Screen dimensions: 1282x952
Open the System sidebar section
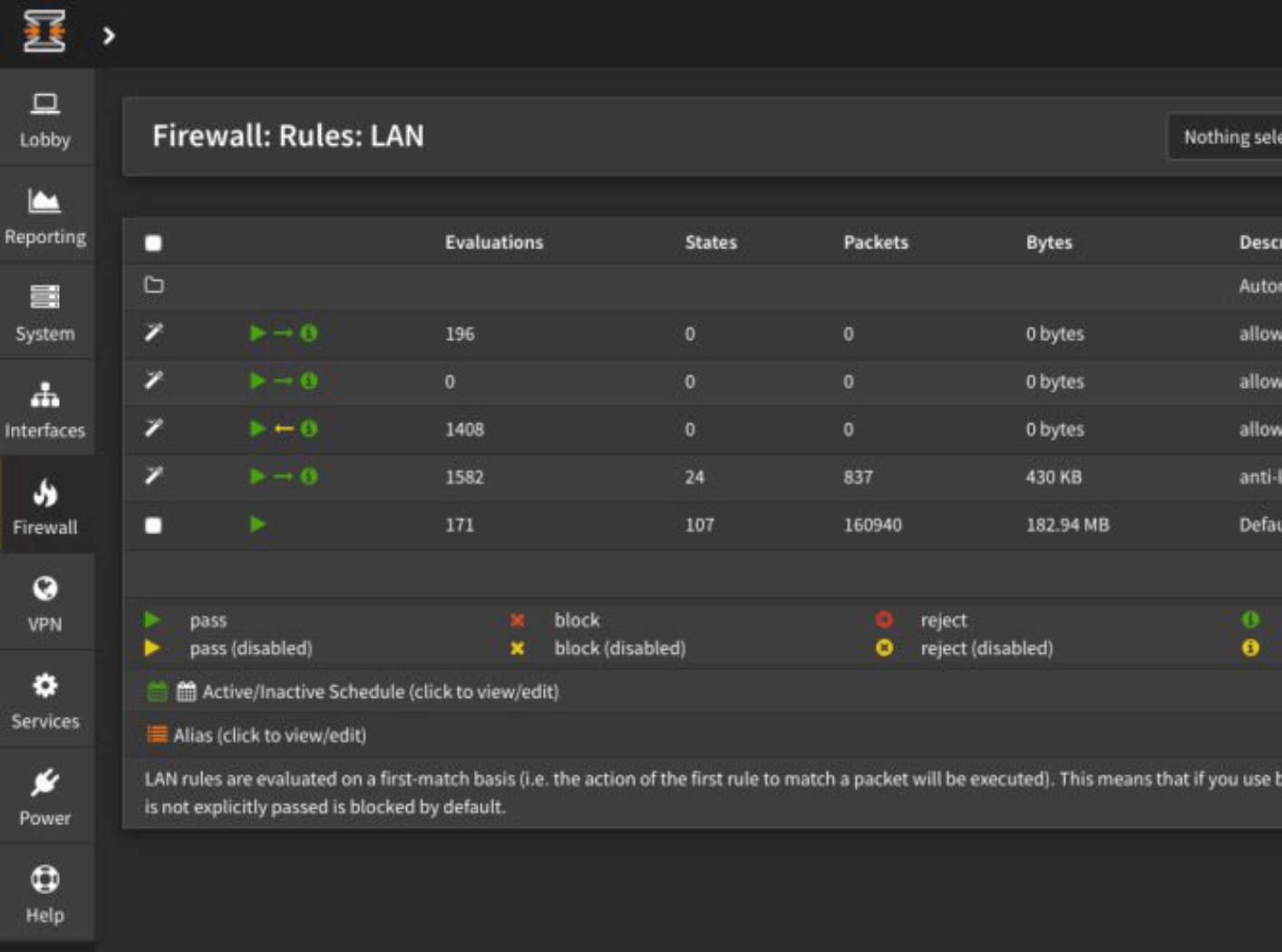45,312
